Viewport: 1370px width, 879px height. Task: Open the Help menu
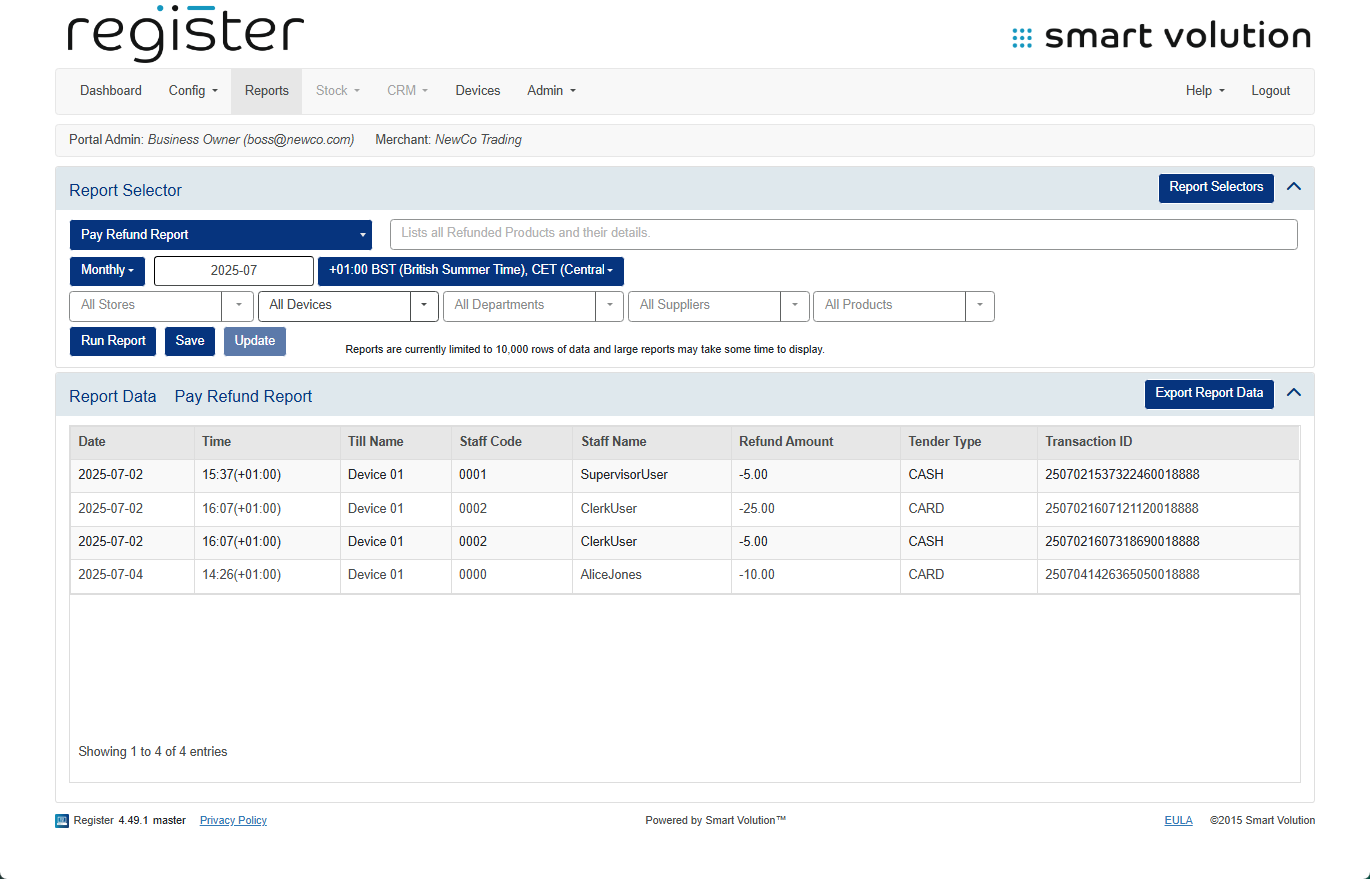pyautogui.click(x=1205, y=91)
